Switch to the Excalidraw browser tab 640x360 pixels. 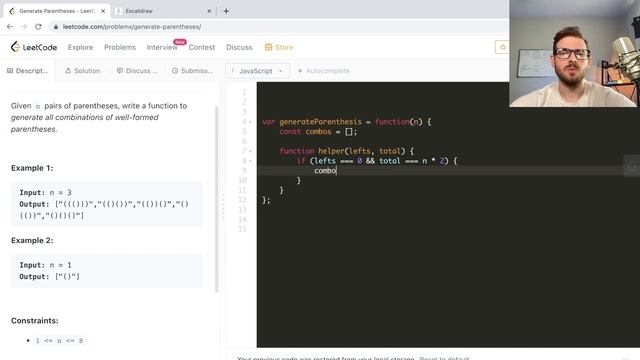[163, 11]
